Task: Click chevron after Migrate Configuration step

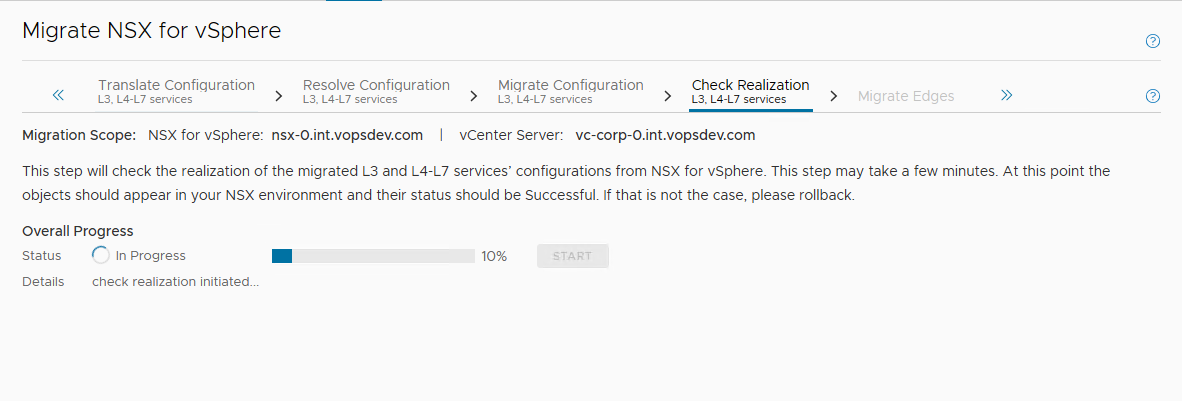Action: pos(668,96)
